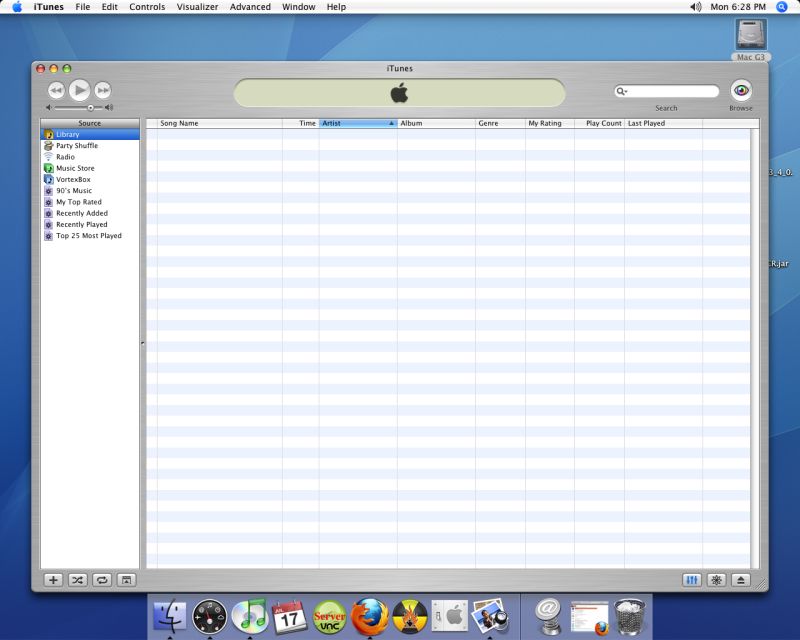Skip forward to the next track

tap(103, 90)
